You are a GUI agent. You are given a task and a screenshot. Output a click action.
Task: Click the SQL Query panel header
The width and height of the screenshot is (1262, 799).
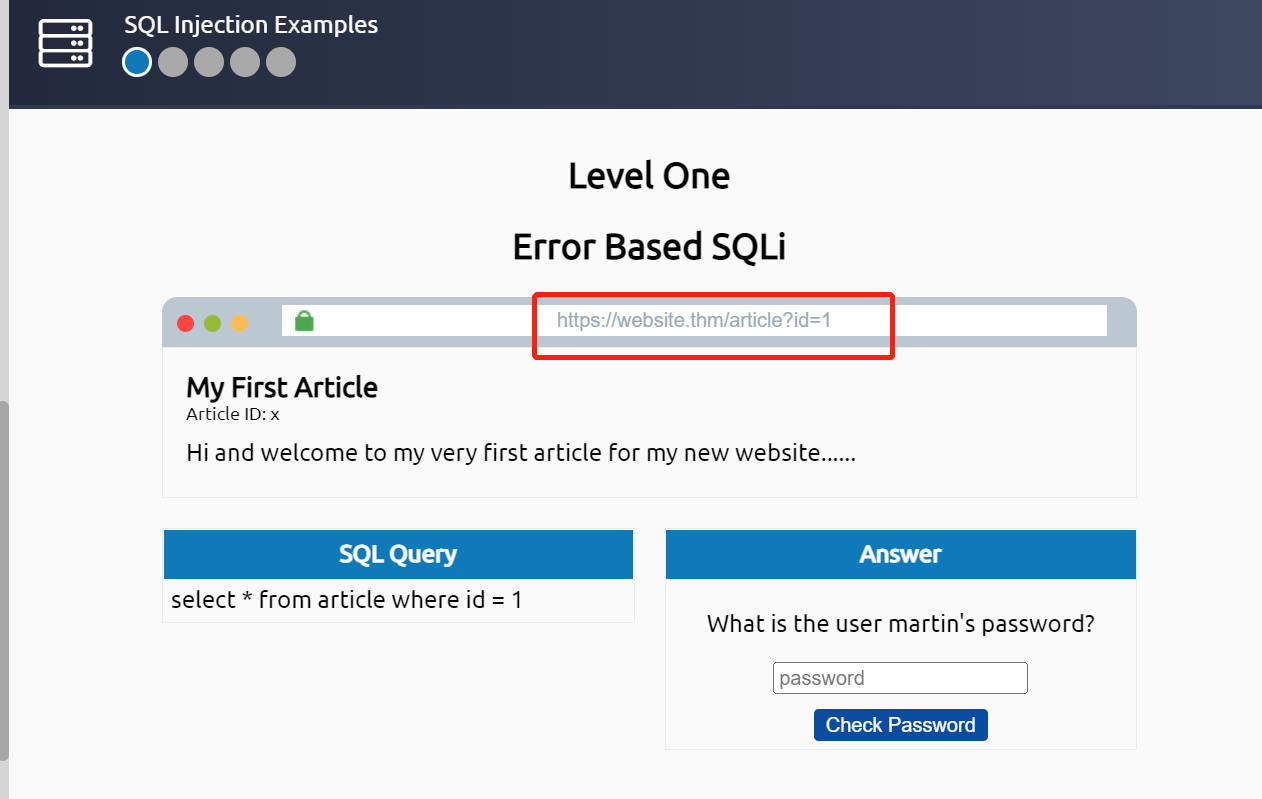398,554
